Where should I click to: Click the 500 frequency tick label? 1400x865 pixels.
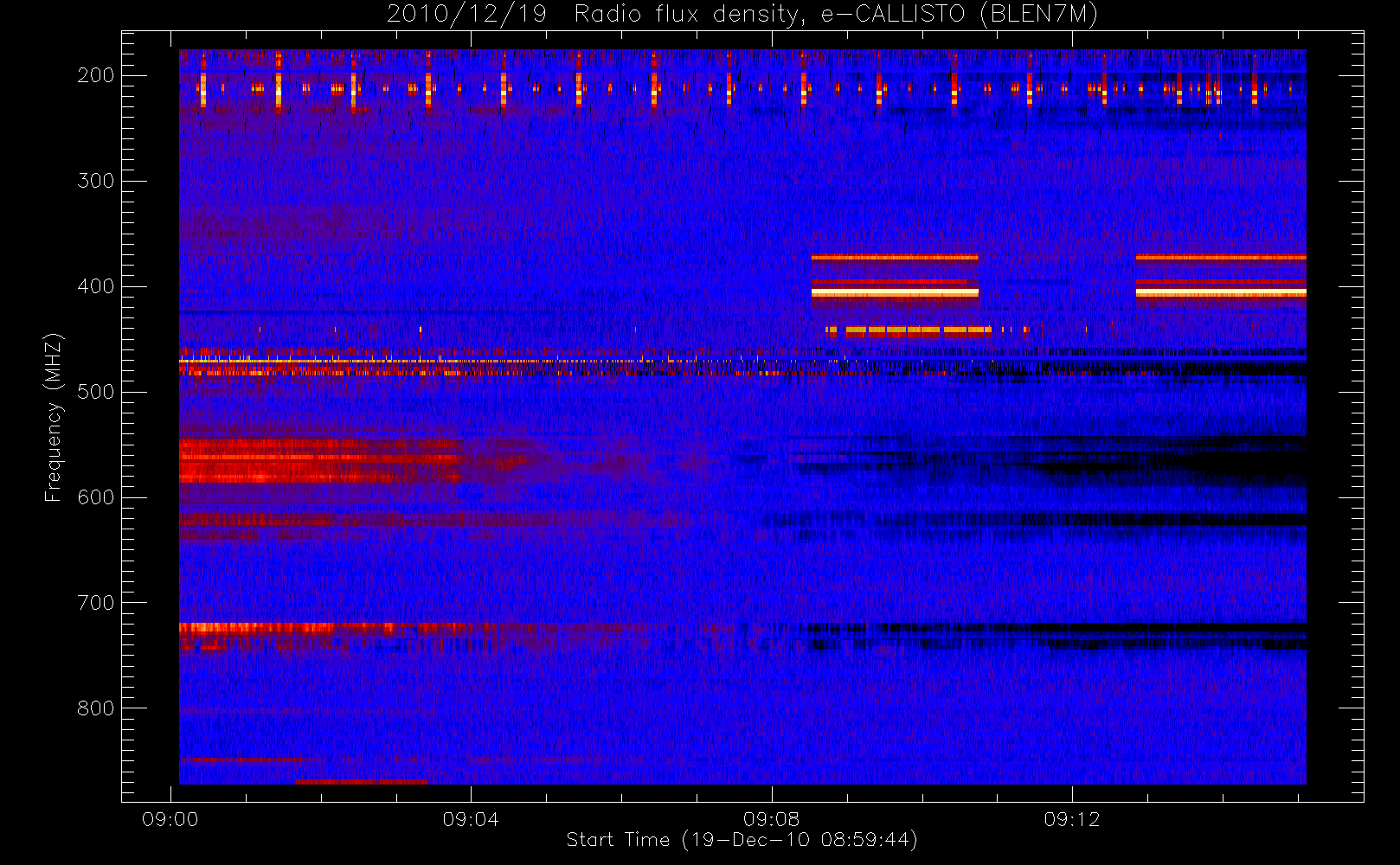coord(96,392)
